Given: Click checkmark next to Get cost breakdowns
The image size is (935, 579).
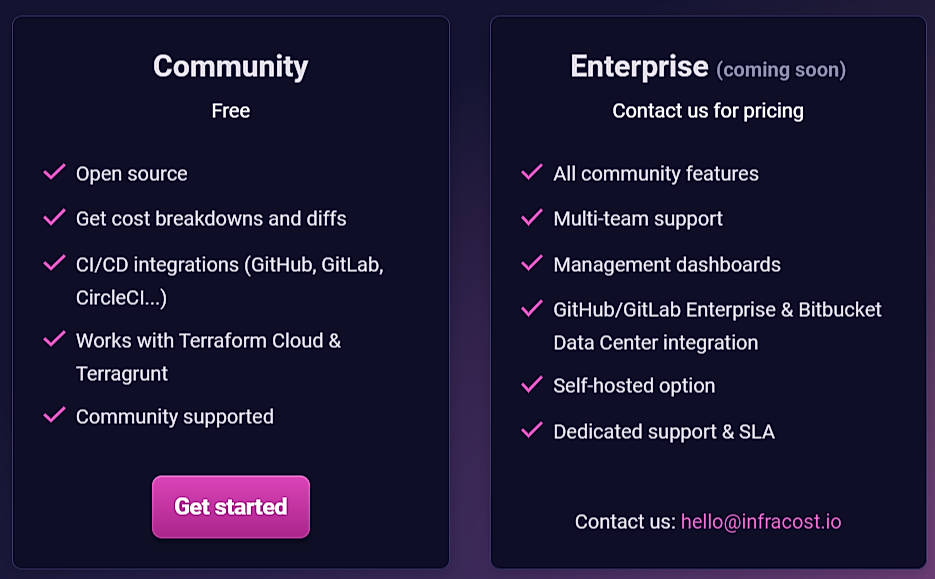Looking at the screenshot, I should coord(54,217).
